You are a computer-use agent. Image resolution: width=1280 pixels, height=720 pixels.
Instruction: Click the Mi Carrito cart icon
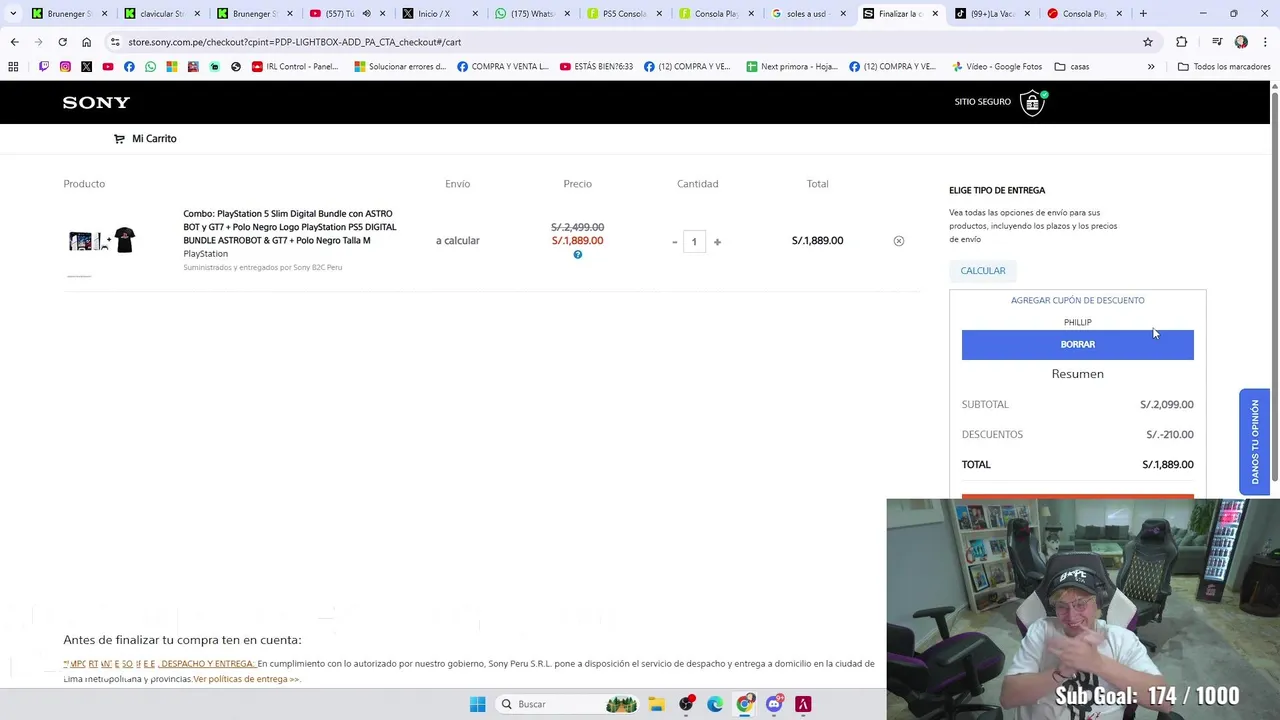point(119,139)
